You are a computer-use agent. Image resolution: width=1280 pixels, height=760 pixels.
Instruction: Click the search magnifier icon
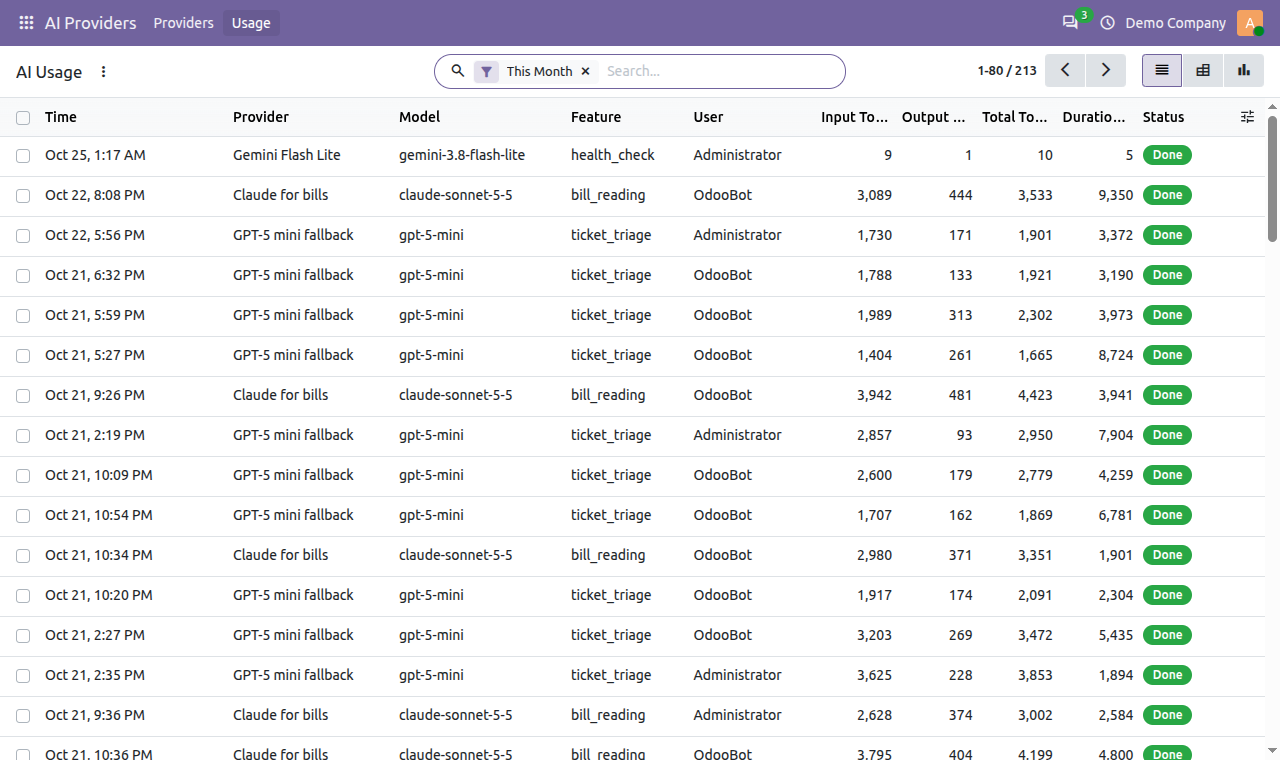coord(458,71)
